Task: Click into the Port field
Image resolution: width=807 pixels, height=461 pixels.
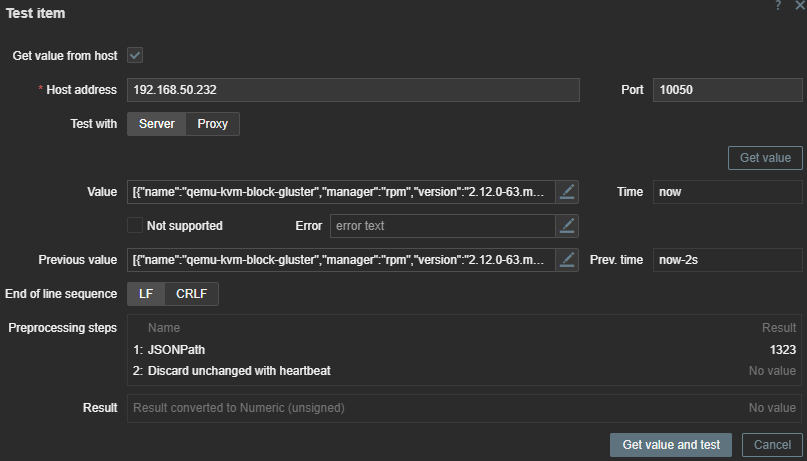Action: [x=727, y=90]
